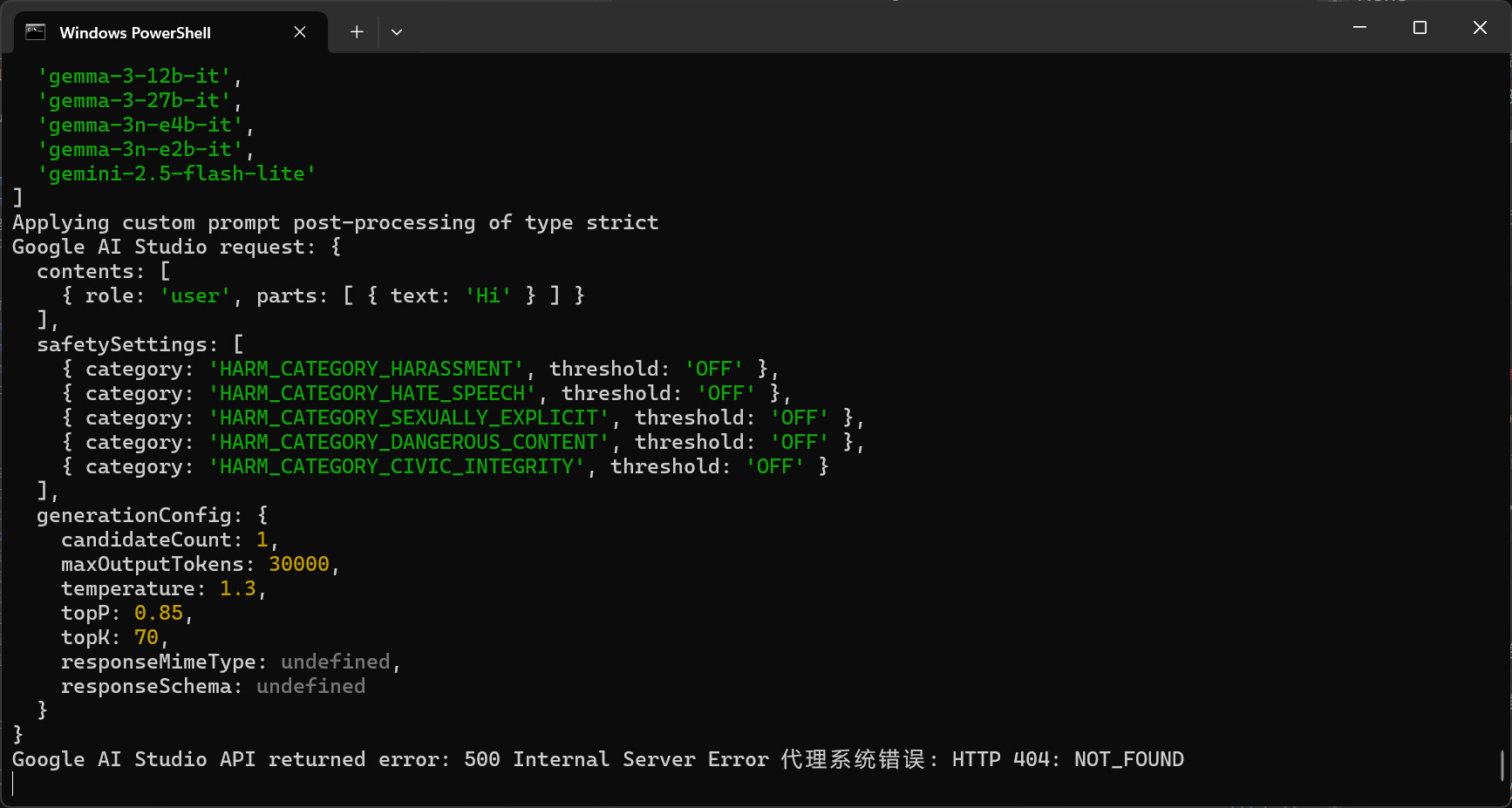Click the 'gemma-3-12b-it' model name

point(134,77)
